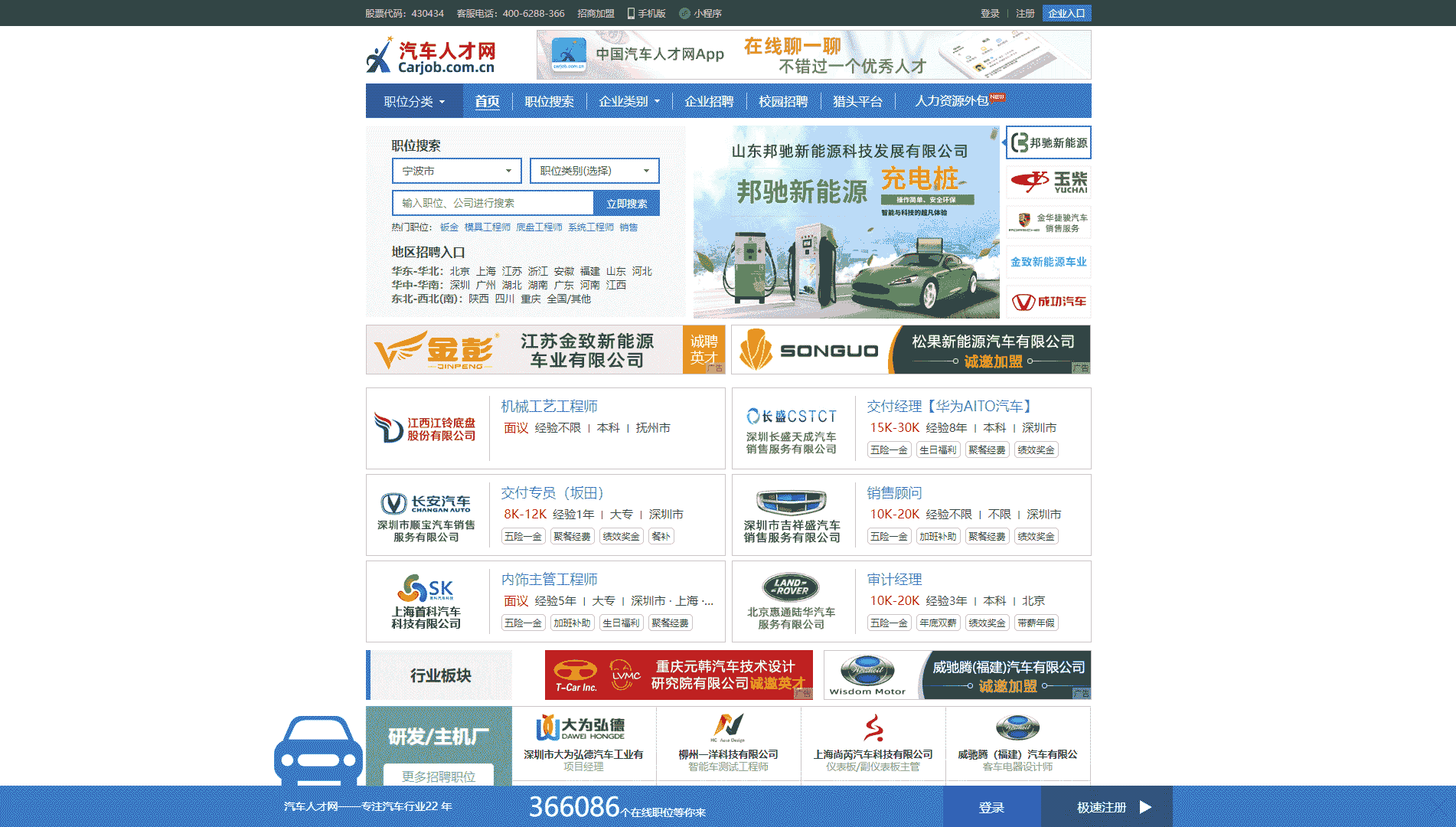Expand the 企业类别 navigation dropdown
Viewport: 1456px width, 827px height.
coord(629,101)
